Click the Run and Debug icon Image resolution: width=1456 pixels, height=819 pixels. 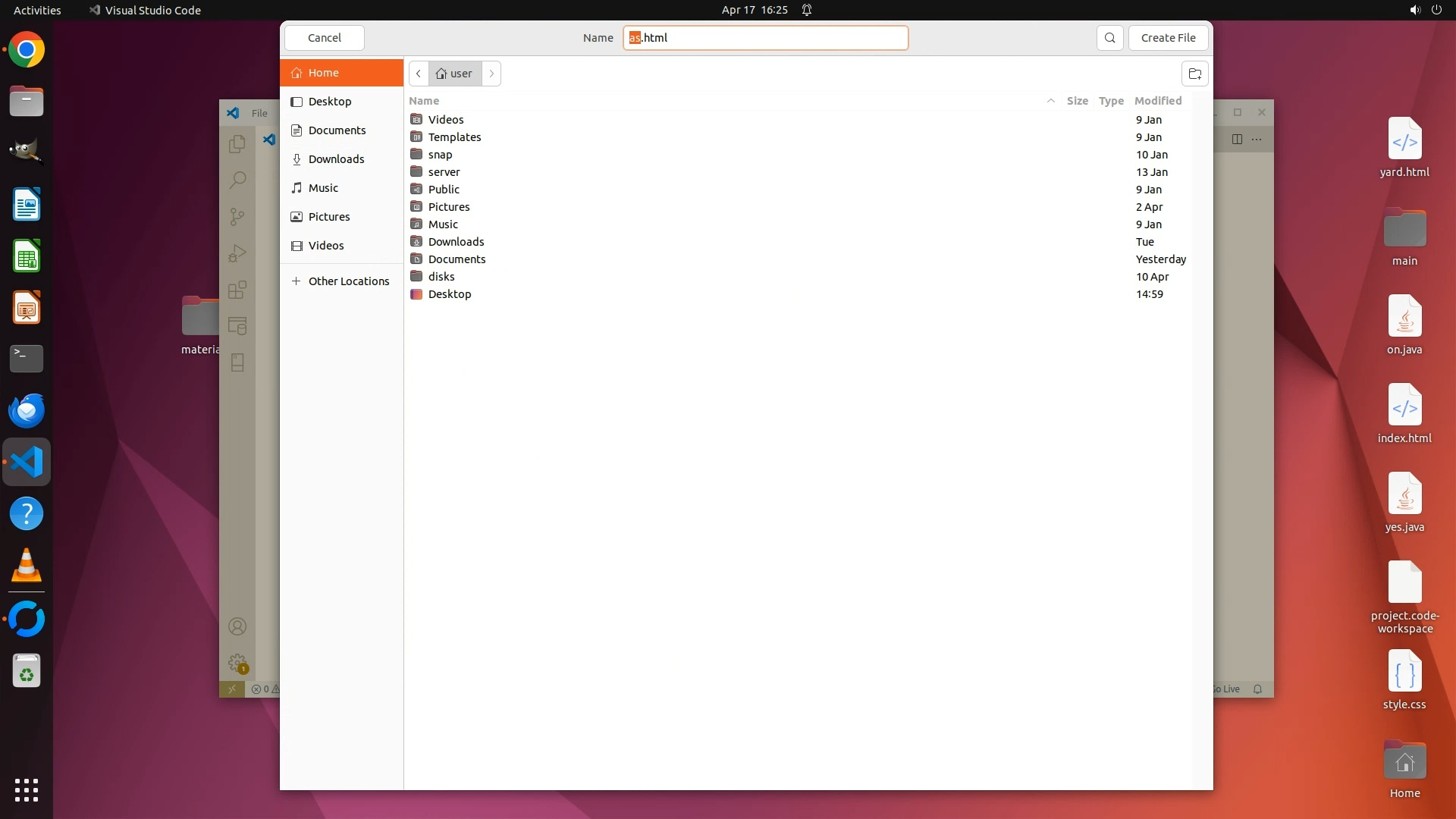click(x=237, y=253)
